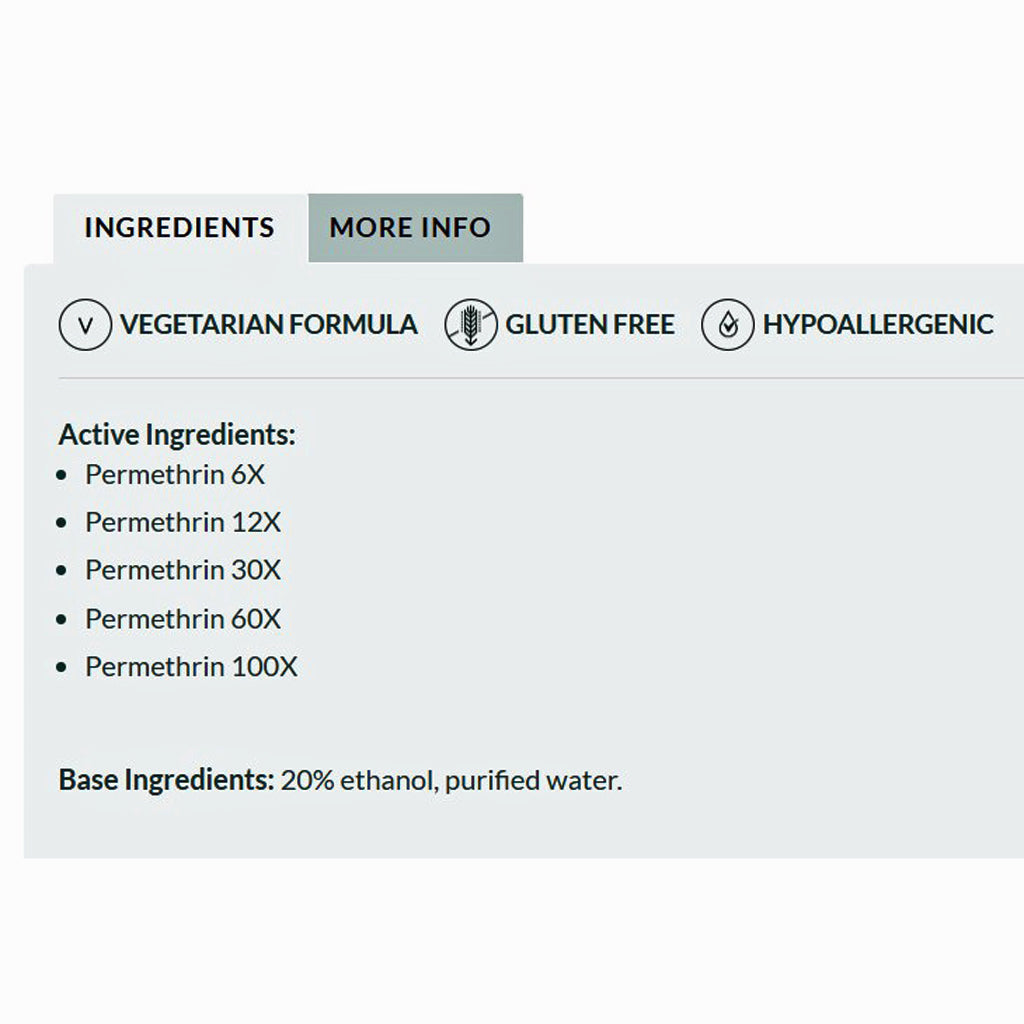
Task: Click the V symbol inside vegetarian badge
Action: point(85,325)
